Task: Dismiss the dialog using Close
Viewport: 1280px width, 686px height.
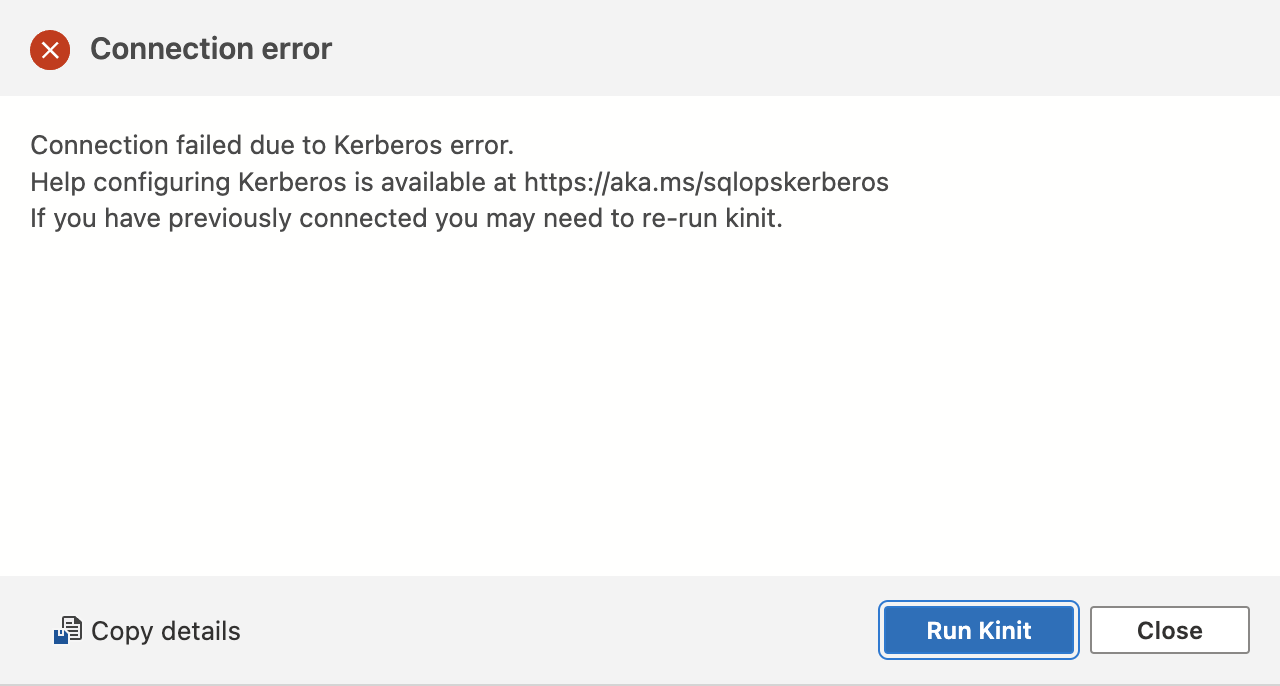Action: 1169,630
